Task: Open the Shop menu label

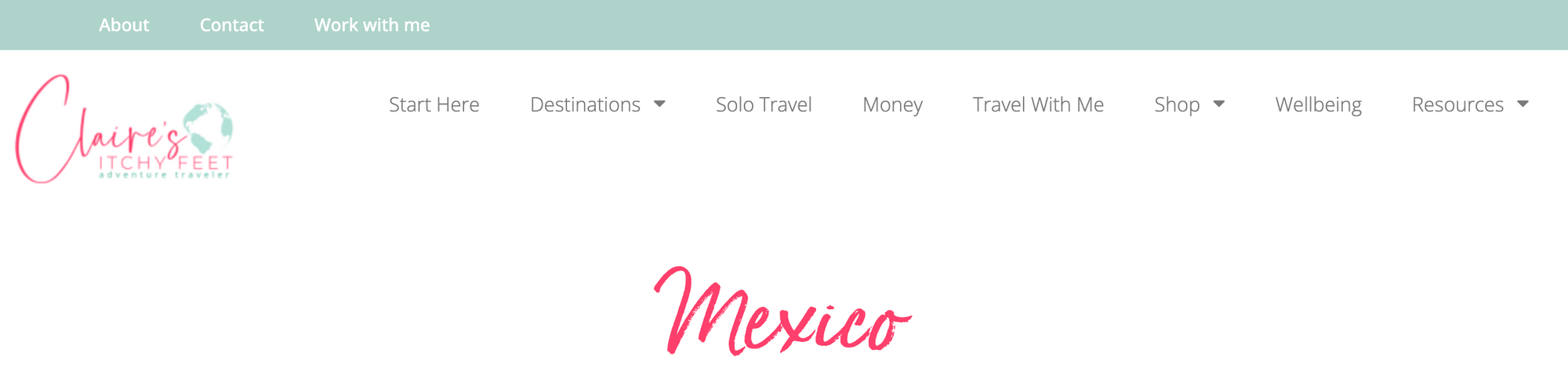Action: coord(1177,105)
